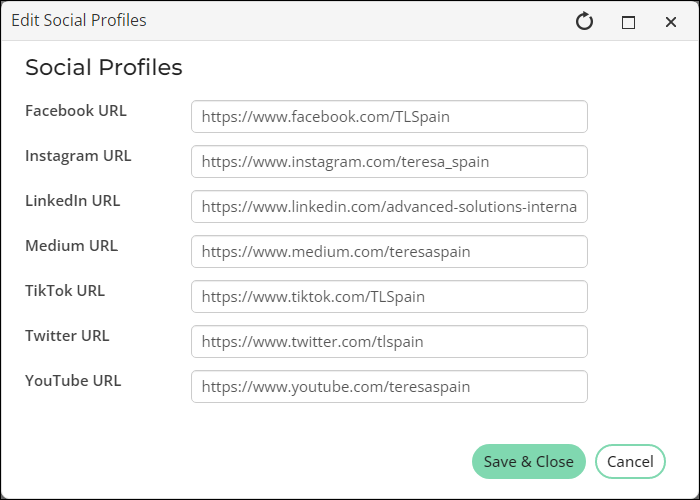Click the Facebook URL input field

(389, 117)
